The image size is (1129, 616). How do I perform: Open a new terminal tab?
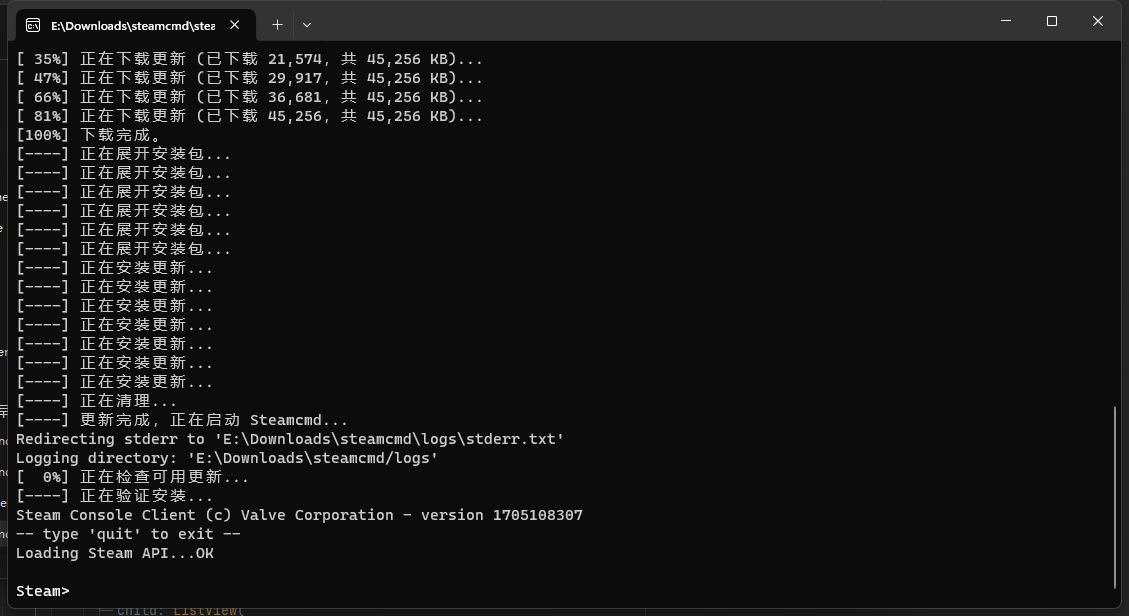(277, 24)
